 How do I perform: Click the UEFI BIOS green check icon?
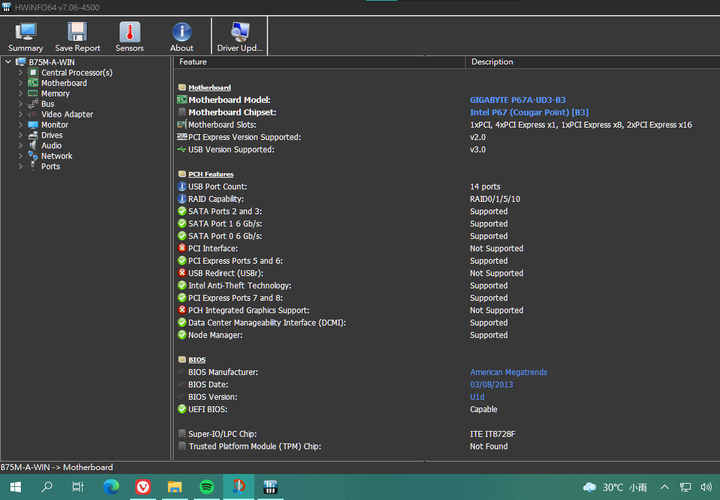tap(182, 409)
